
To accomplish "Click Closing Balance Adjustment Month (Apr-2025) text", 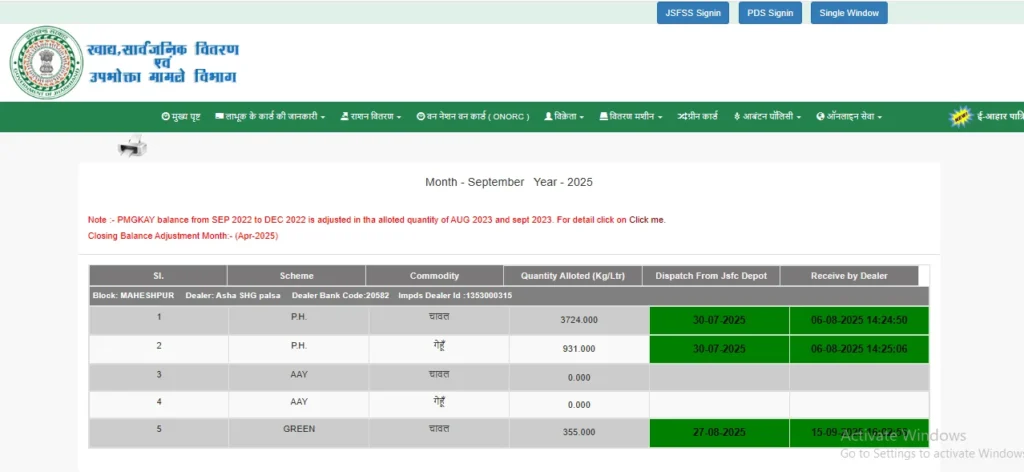I will tap(183, 236).
